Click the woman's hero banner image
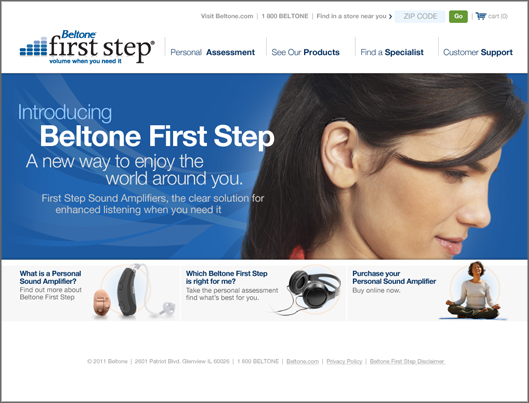 pyautogui.click(x=385, y=166)
